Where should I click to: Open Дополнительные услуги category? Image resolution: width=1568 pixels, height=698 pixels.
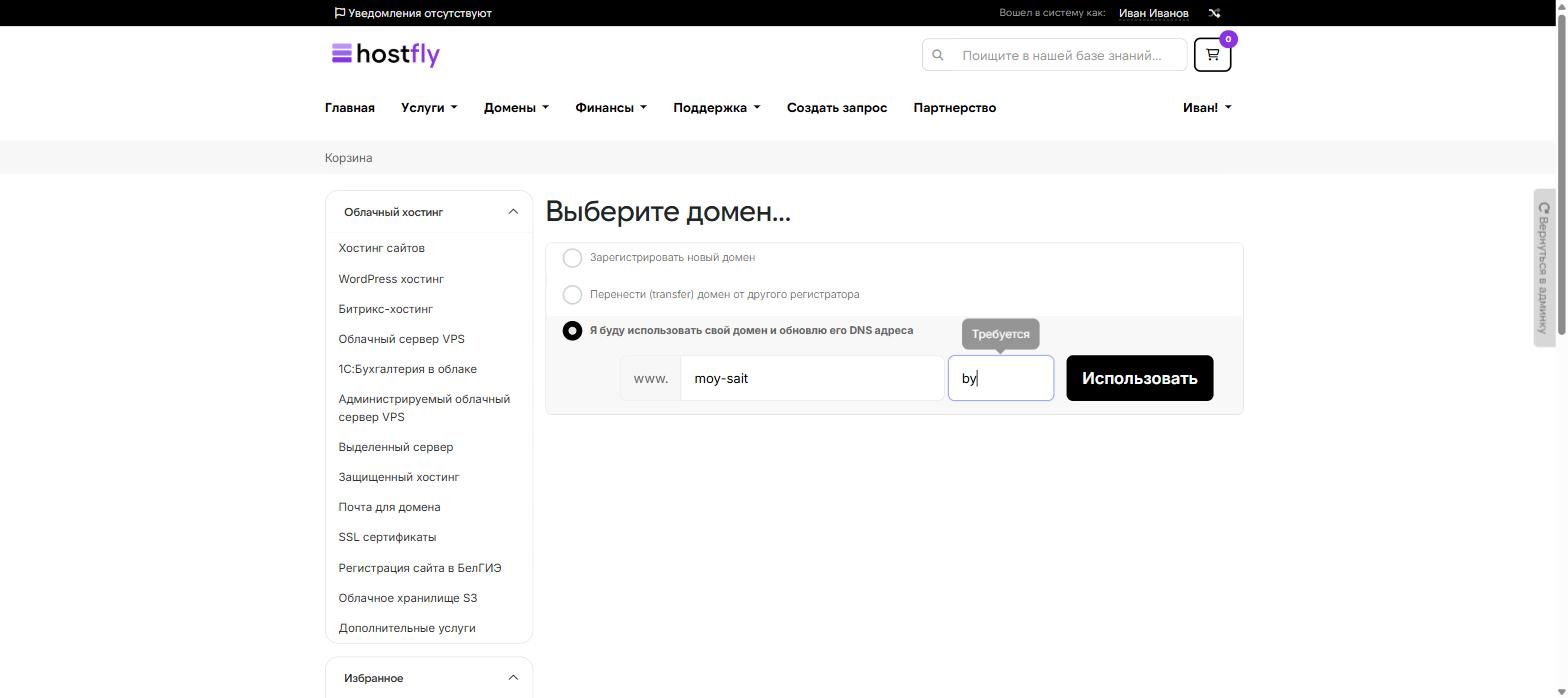[x=407, y=628]
